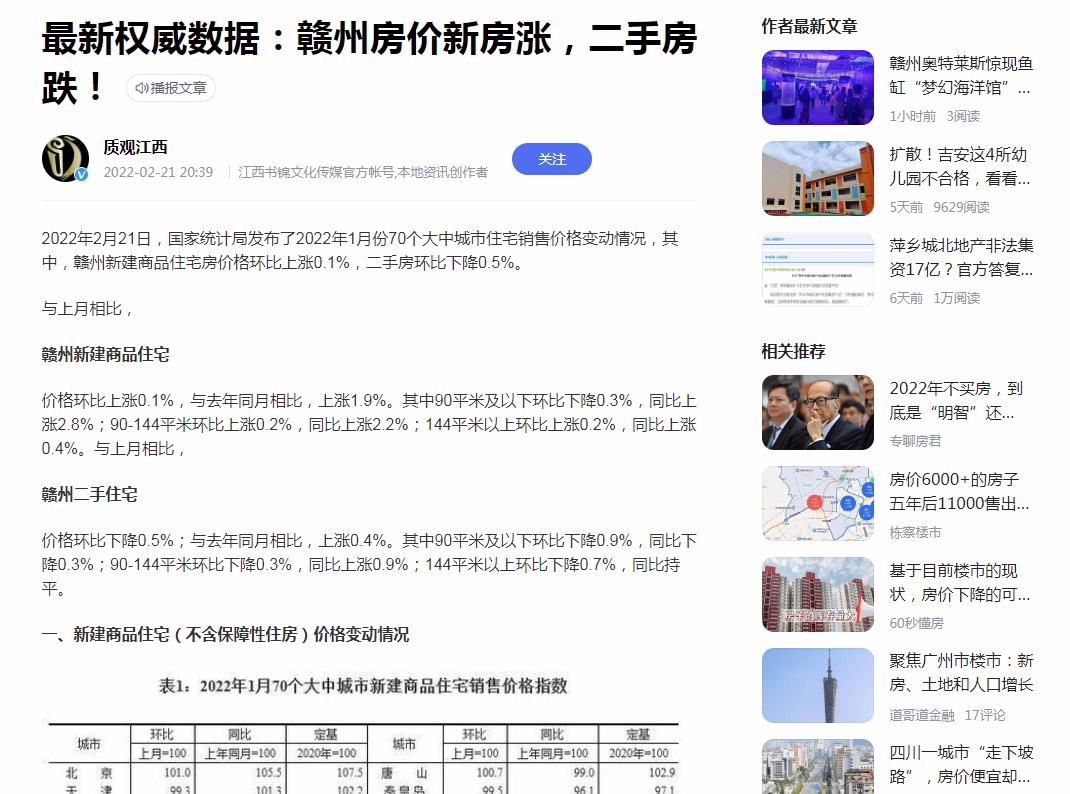This screenshot has height=794, width=1070.
Task: Click the 17评论 comment count
Action: click(985, 715)
